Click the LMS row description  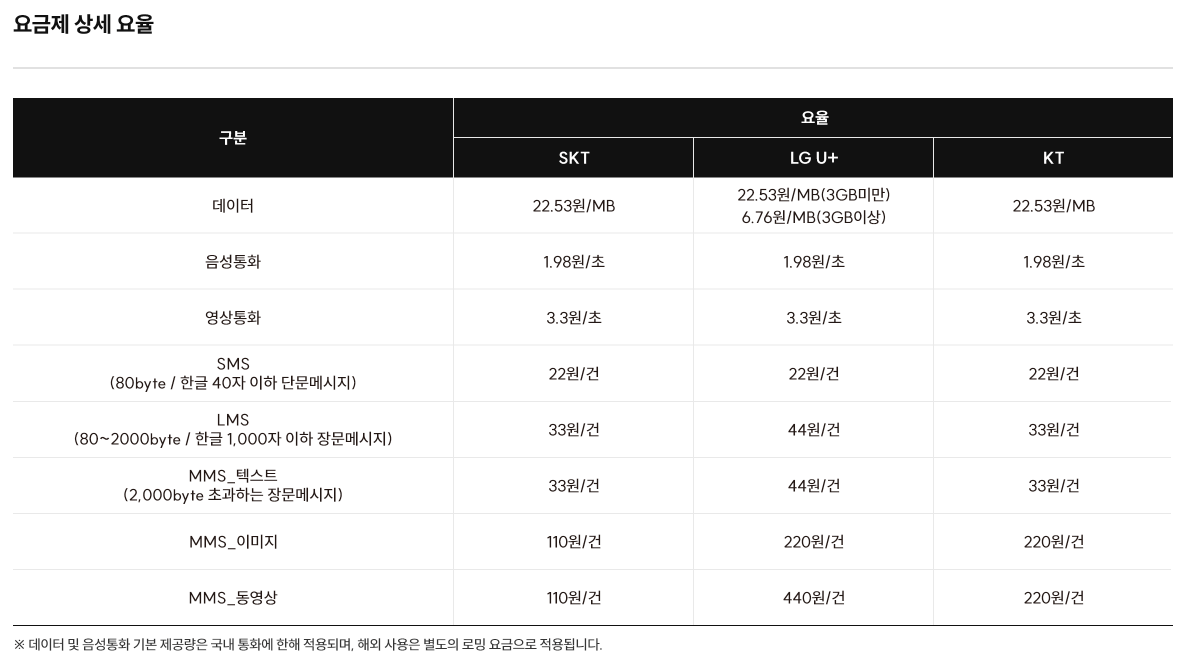(x=233, y=430)
